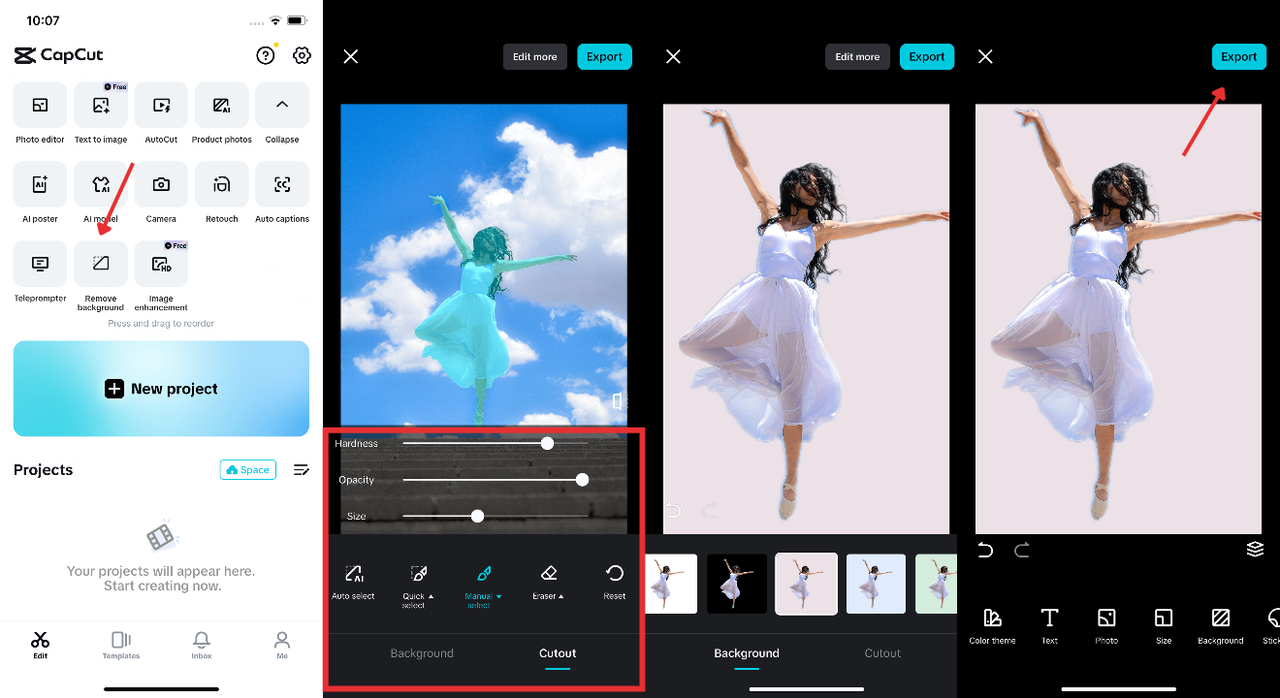Open the Product photos tool
Image resolution: width=1280 pixels, height=698 pixels.
pos(222,106)
